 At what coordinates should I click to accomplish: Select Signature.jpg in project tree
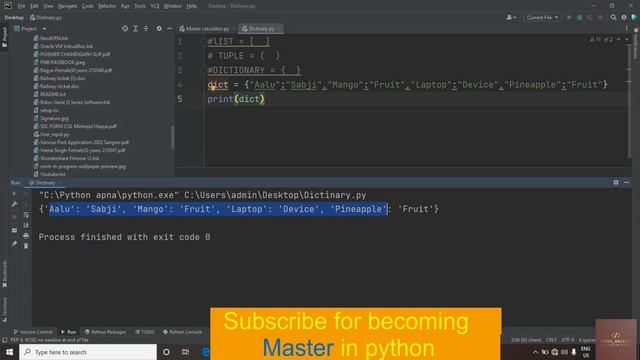pos(51,118)
